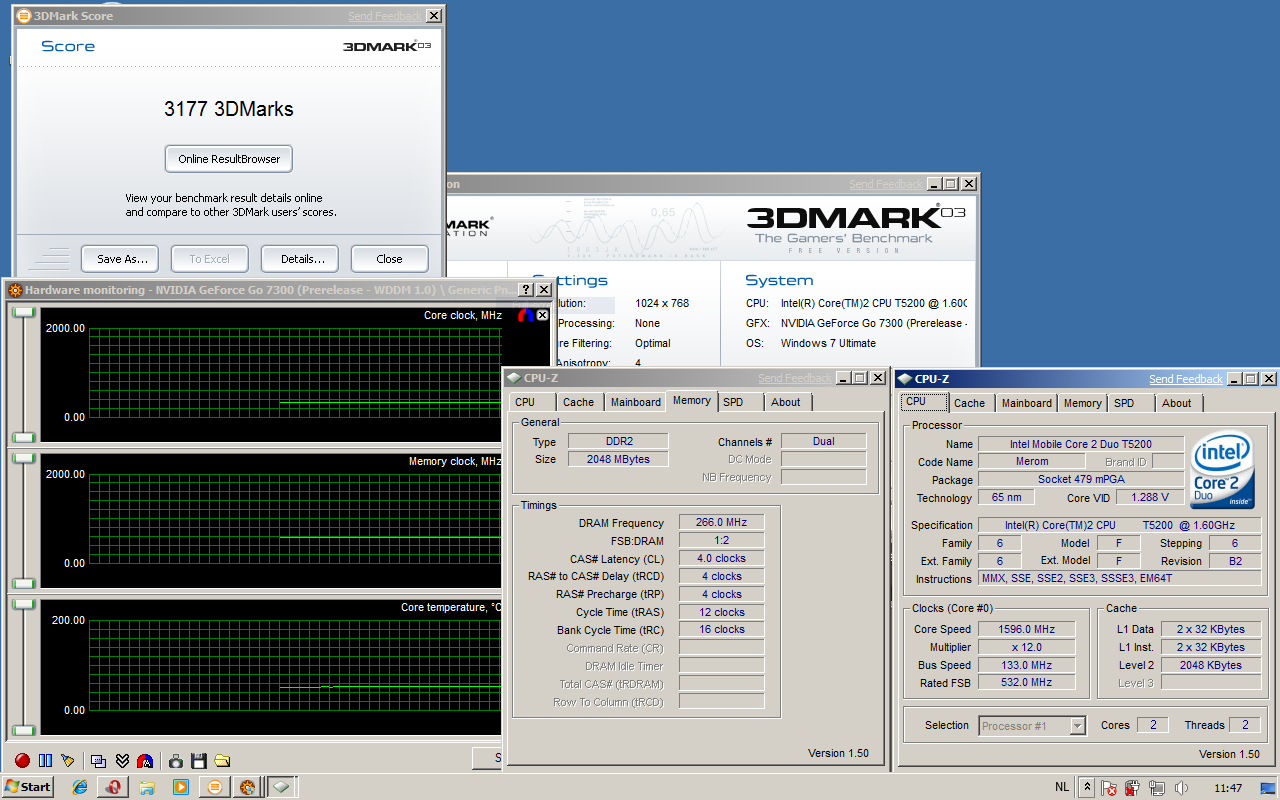Click the top slider handle beside Memory clock graph
Viewport: 1280px width, 800px height.
pyautogui.click(x=24, y=458)
